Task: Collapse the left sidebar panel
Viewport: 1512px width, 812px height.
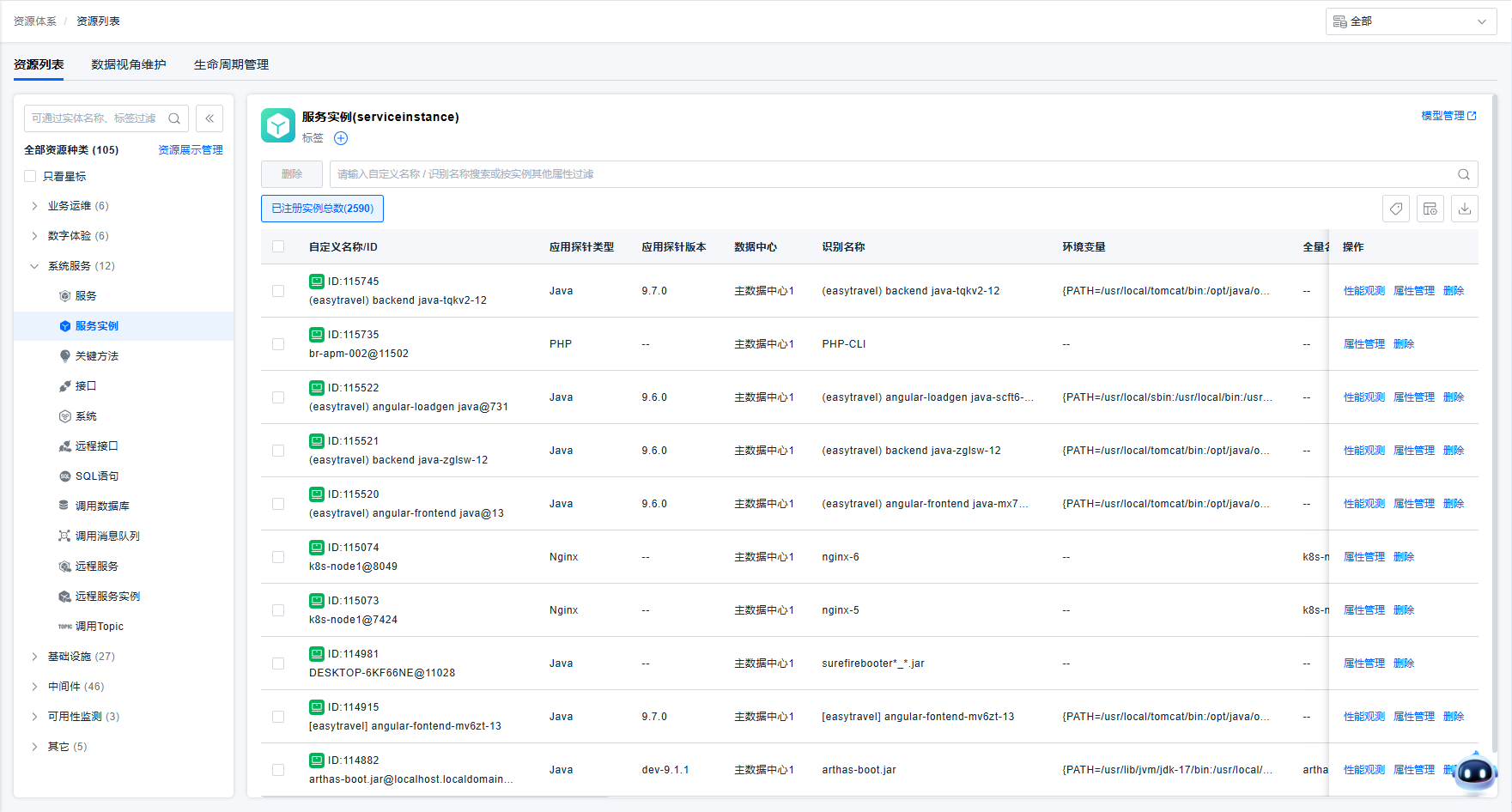Action: coord(209,118)
